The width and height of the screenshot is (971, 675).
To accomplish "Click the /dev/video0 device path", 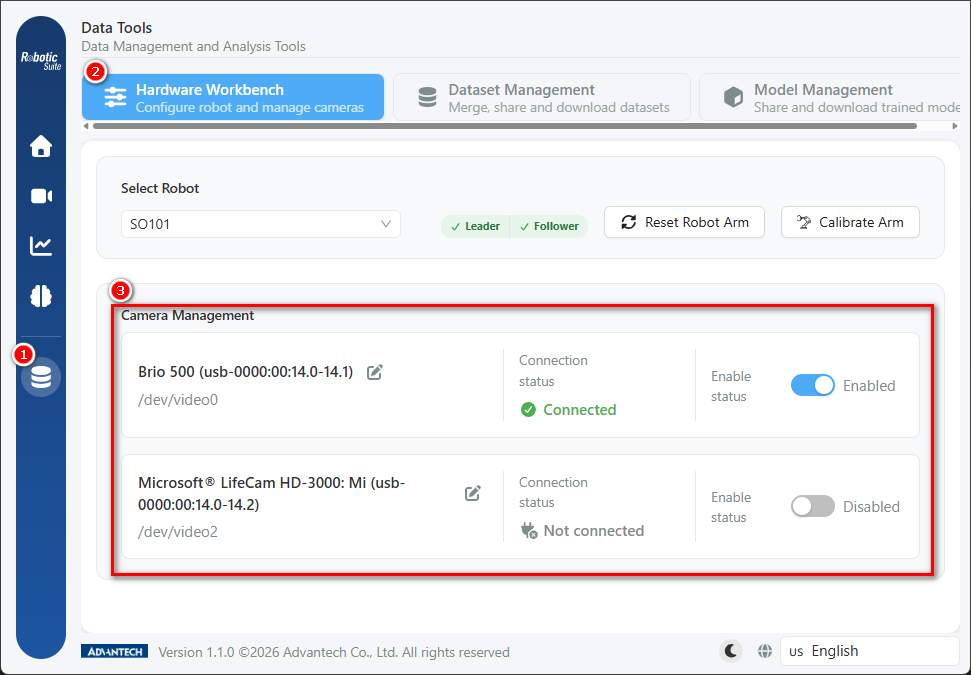I will pyautogui.click(x=178, y=400).
